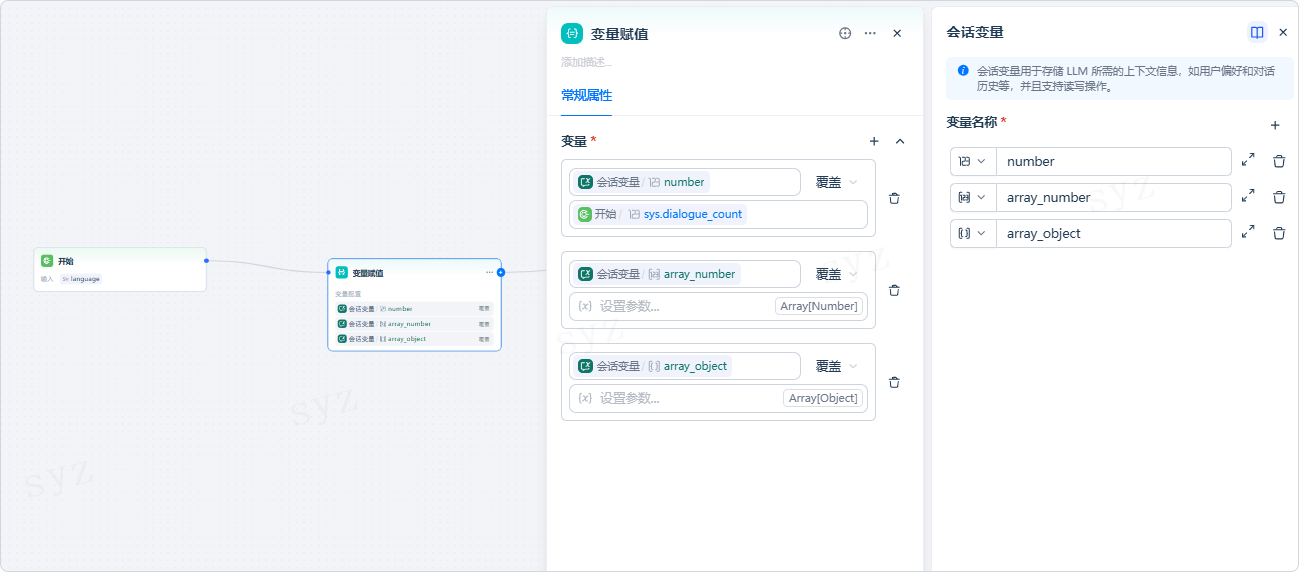Switch to the 常规属性 tab
The width and height of the screenshot is (1299, 572).
(586, 96)
